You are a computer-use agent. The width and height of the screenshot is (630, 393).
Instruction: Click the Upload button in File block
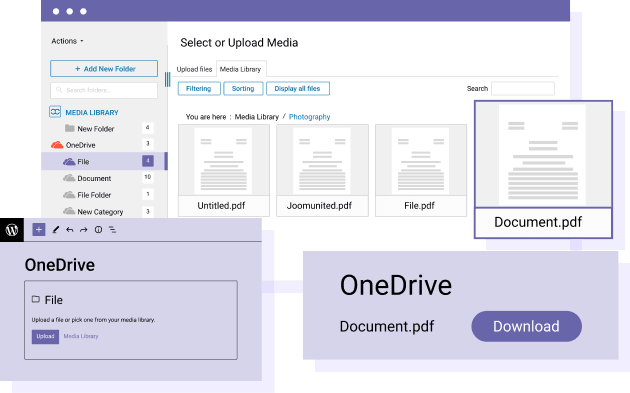45,336
